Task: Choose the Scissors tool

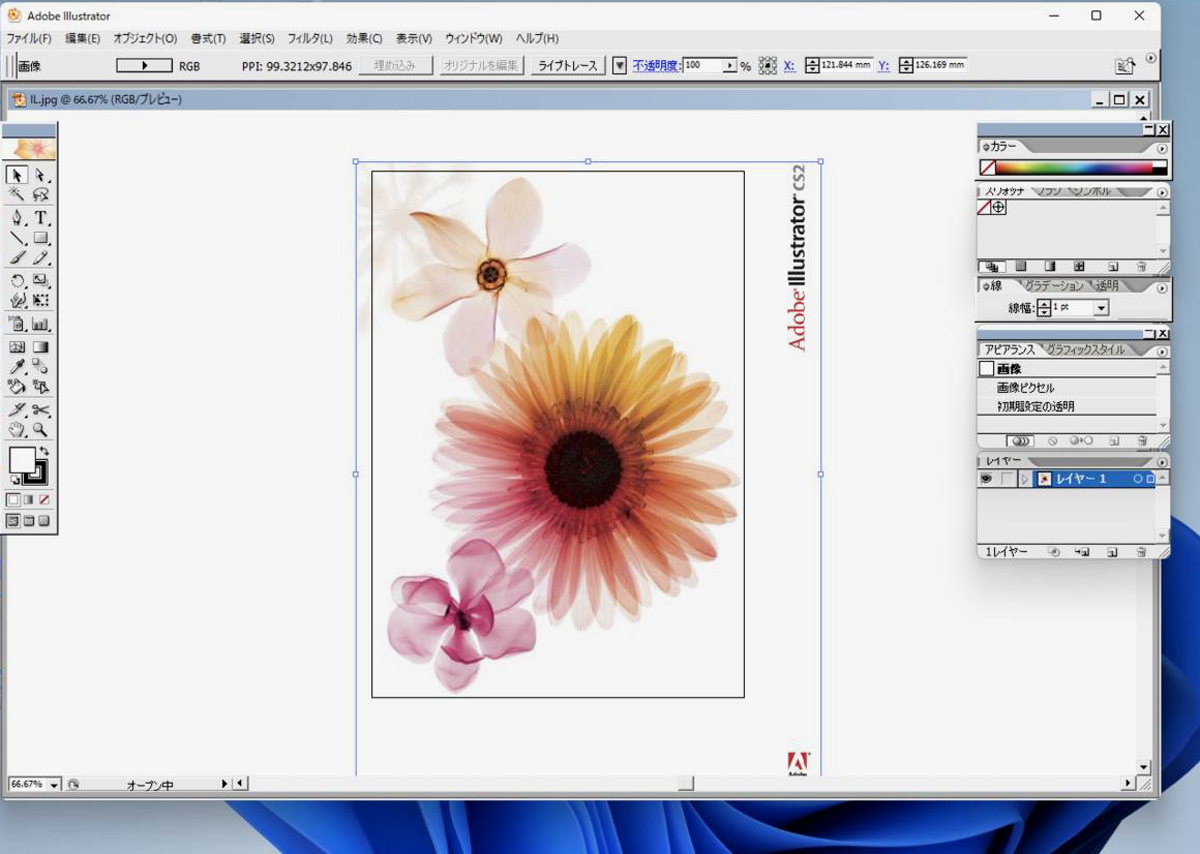Action: tap(41, 410)
